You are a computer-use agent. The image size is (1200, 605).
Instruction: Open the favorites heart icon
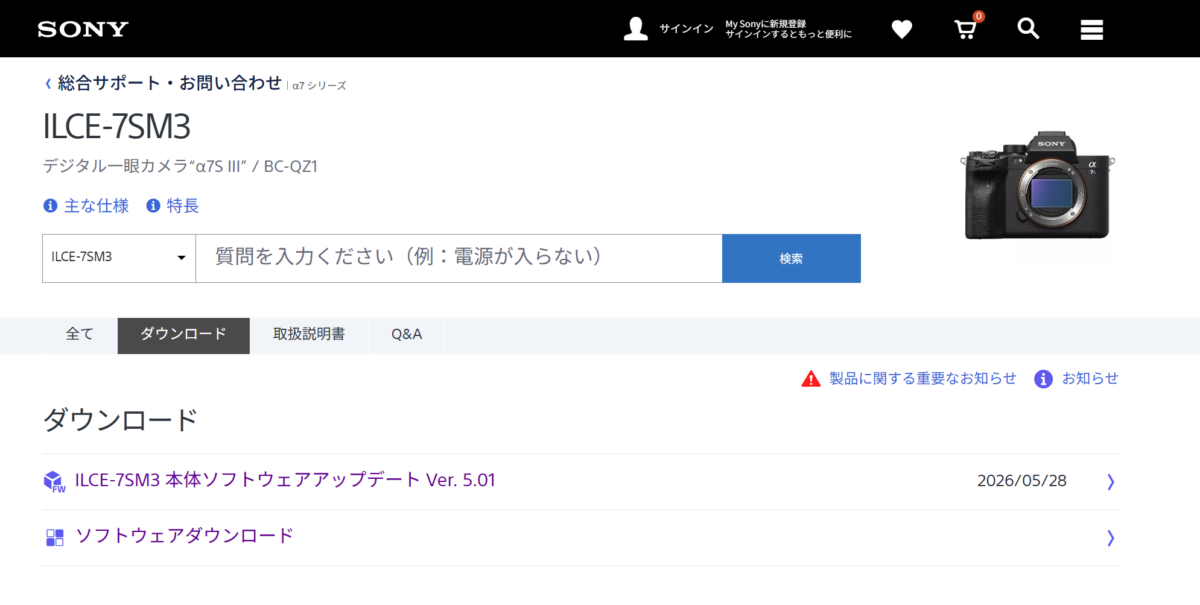tap(902, 30)
